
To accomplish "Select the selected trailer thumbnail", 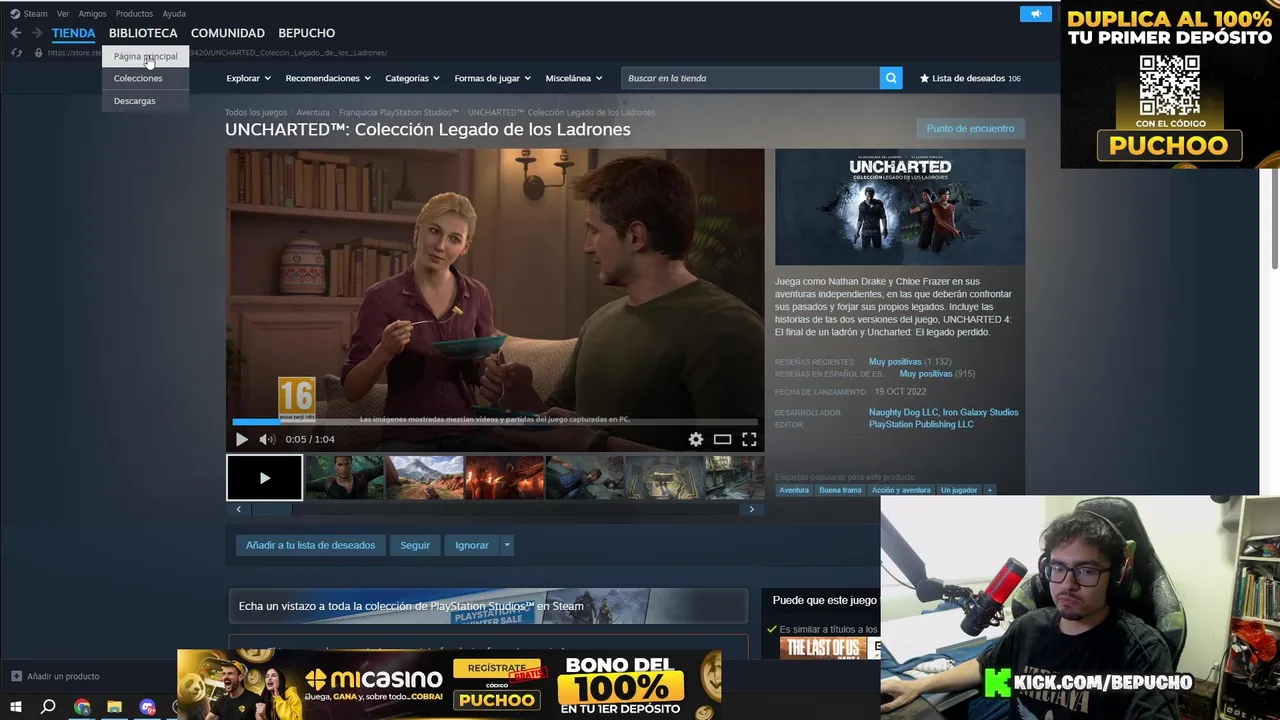I will 264,478.
